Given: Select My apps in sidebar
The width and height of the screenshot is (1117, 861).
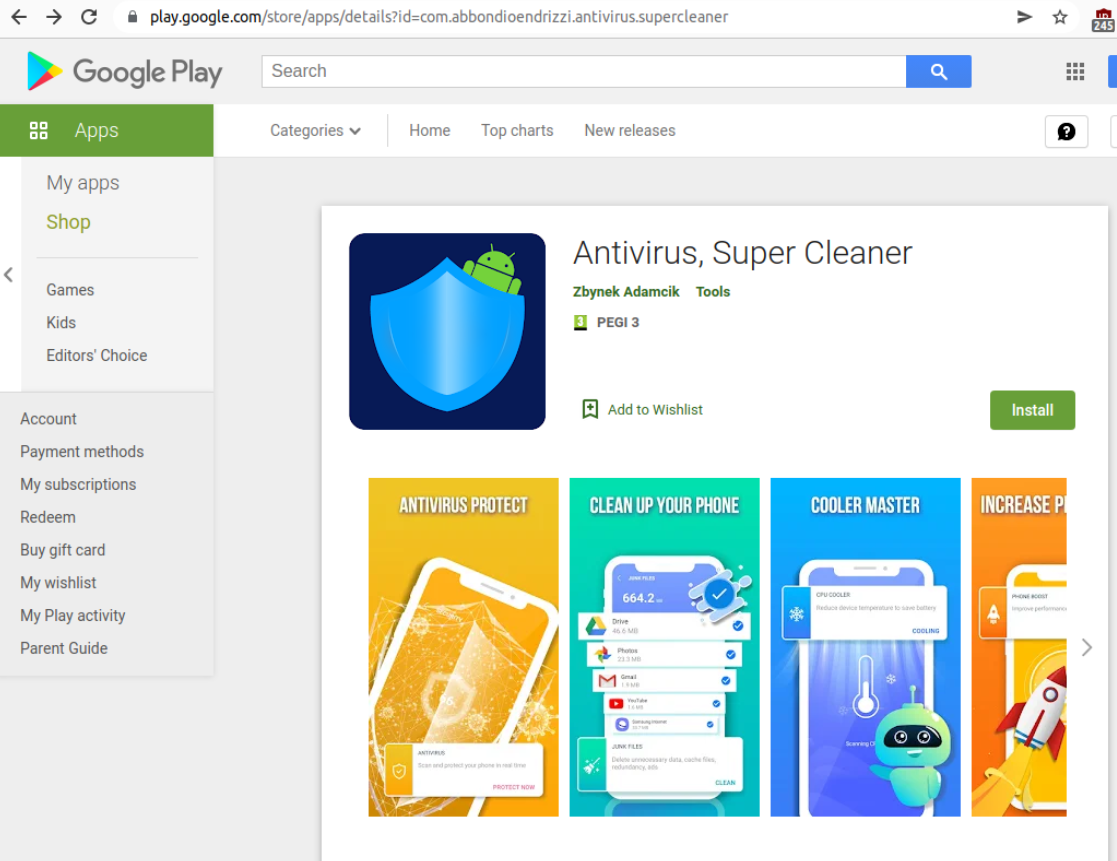Looking at the screenshot, I should point(83,183).
